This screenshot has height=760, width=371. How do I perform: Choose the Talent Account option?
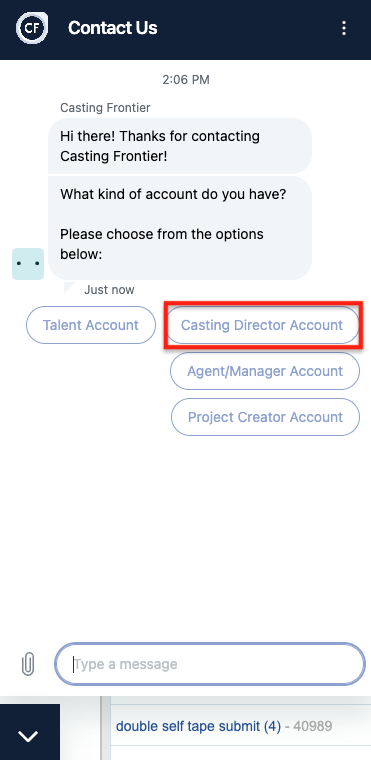pos(91,325)
